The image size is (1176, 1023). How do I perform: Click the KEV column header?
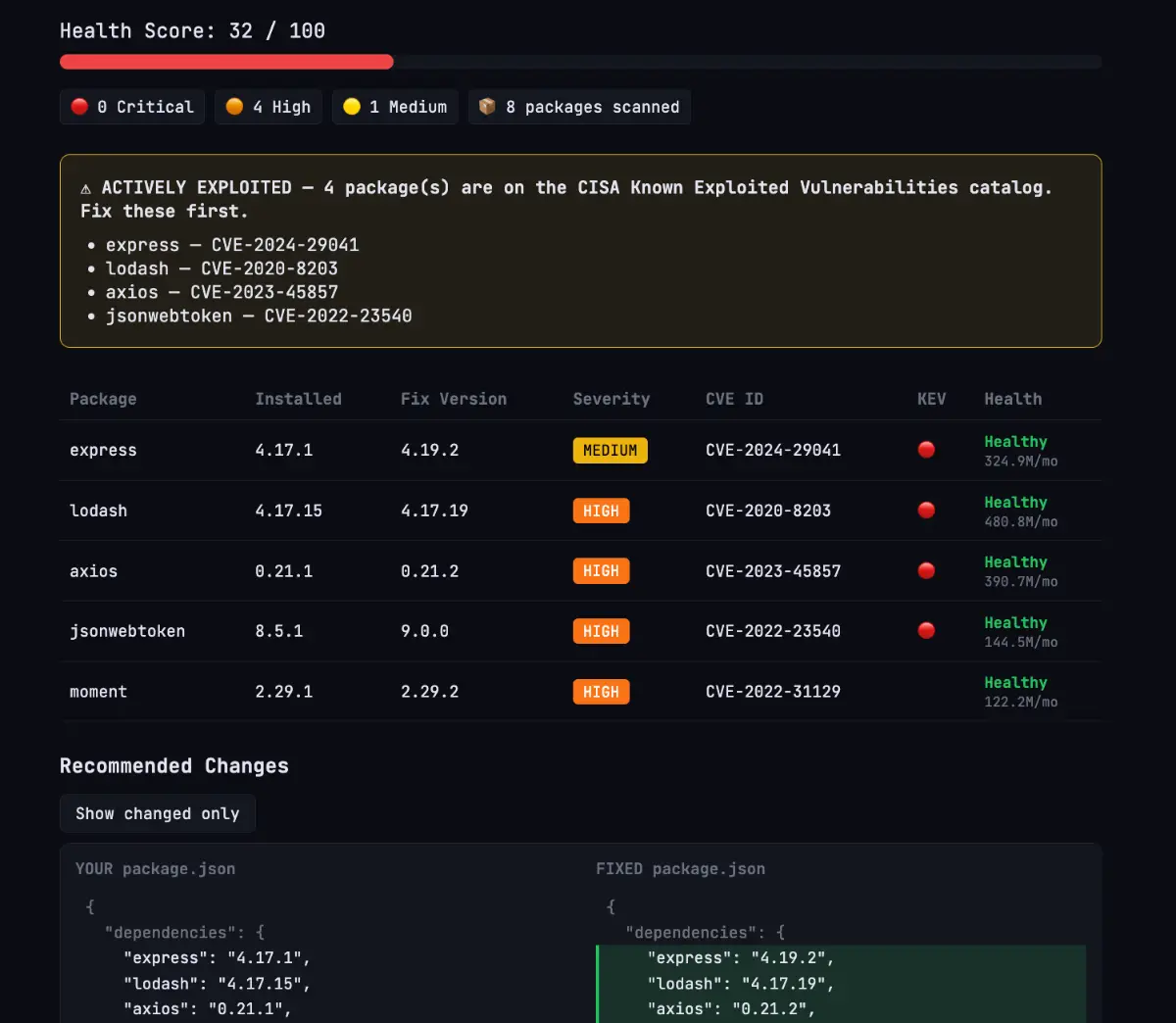click(932, 399)
